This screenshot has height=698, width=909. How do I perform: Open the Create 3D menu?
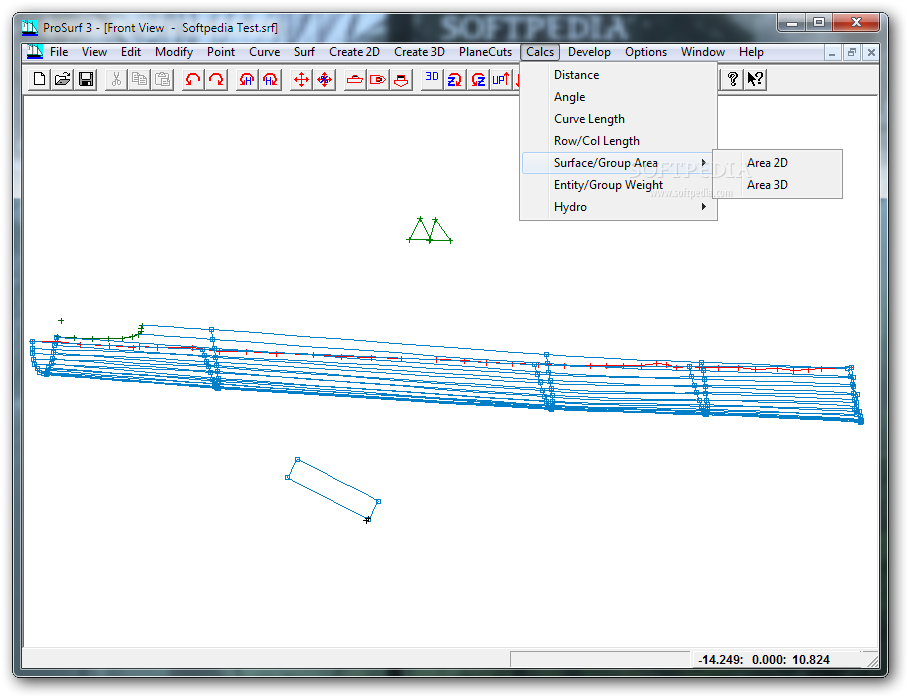(x=419, y=52)
